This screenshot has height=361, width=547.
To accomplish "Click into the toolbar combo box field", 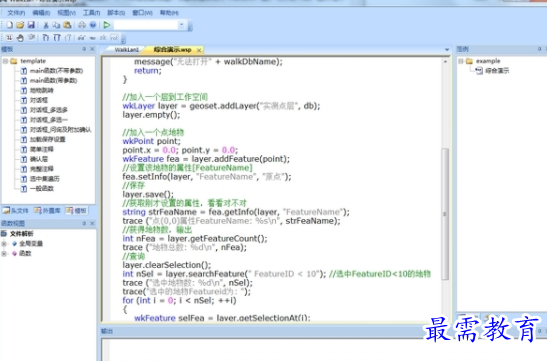I will click(x=146, y=25).
